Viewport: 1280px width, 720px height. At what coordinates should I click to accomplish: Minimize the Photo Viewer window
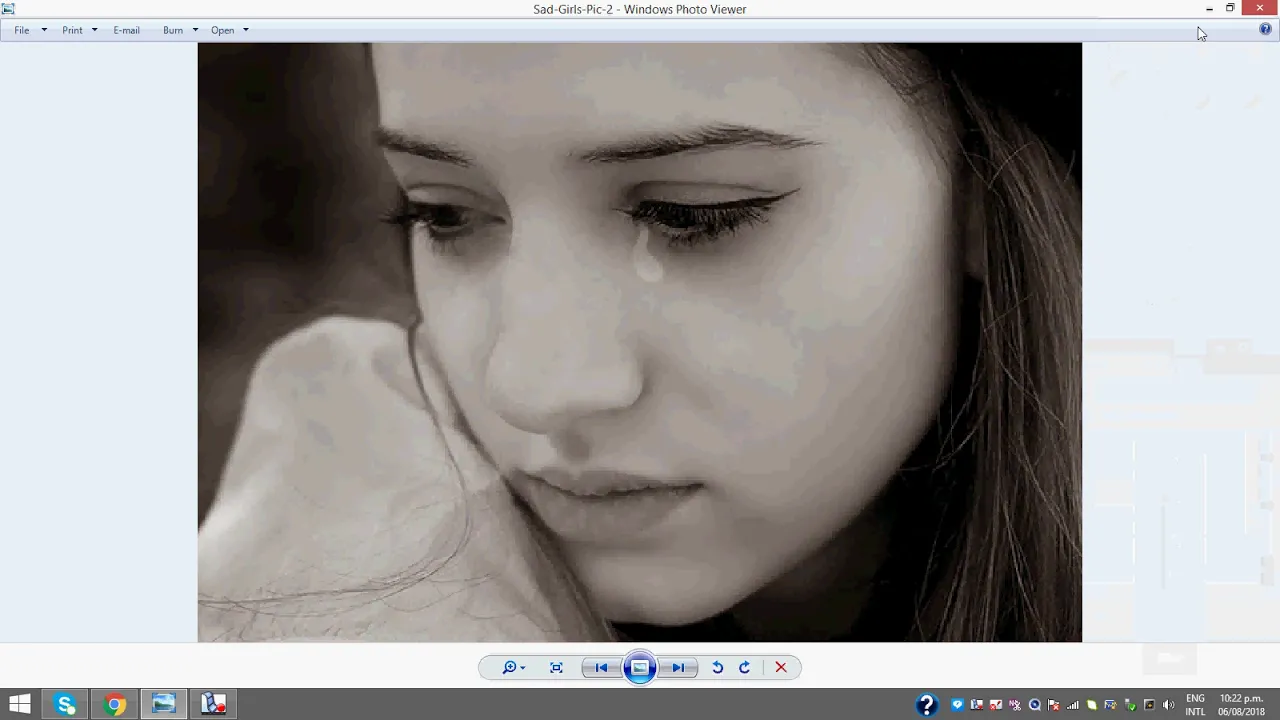[x=1210, y=9]
